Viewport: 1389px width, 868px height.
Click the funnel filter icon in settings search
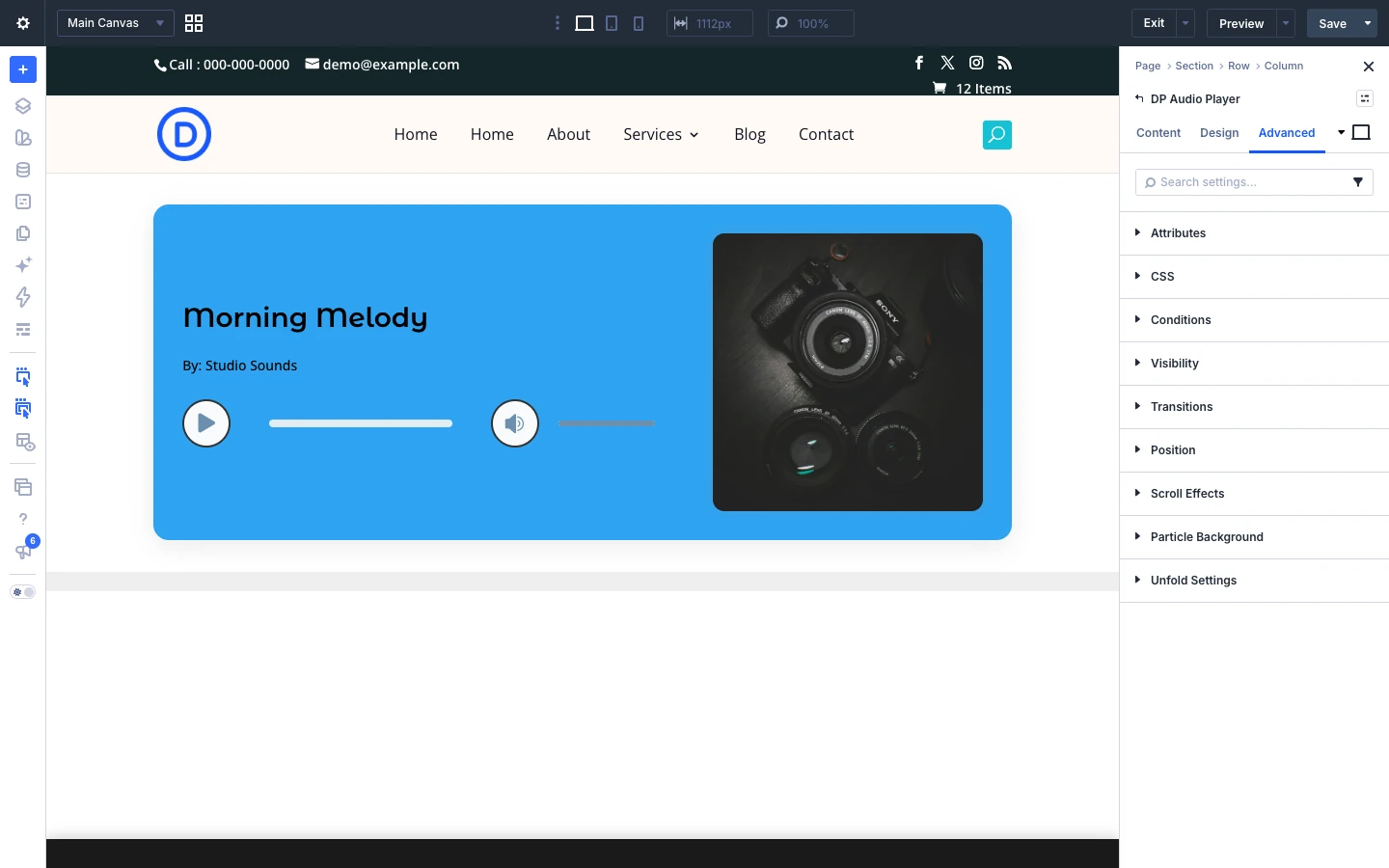1358,182
